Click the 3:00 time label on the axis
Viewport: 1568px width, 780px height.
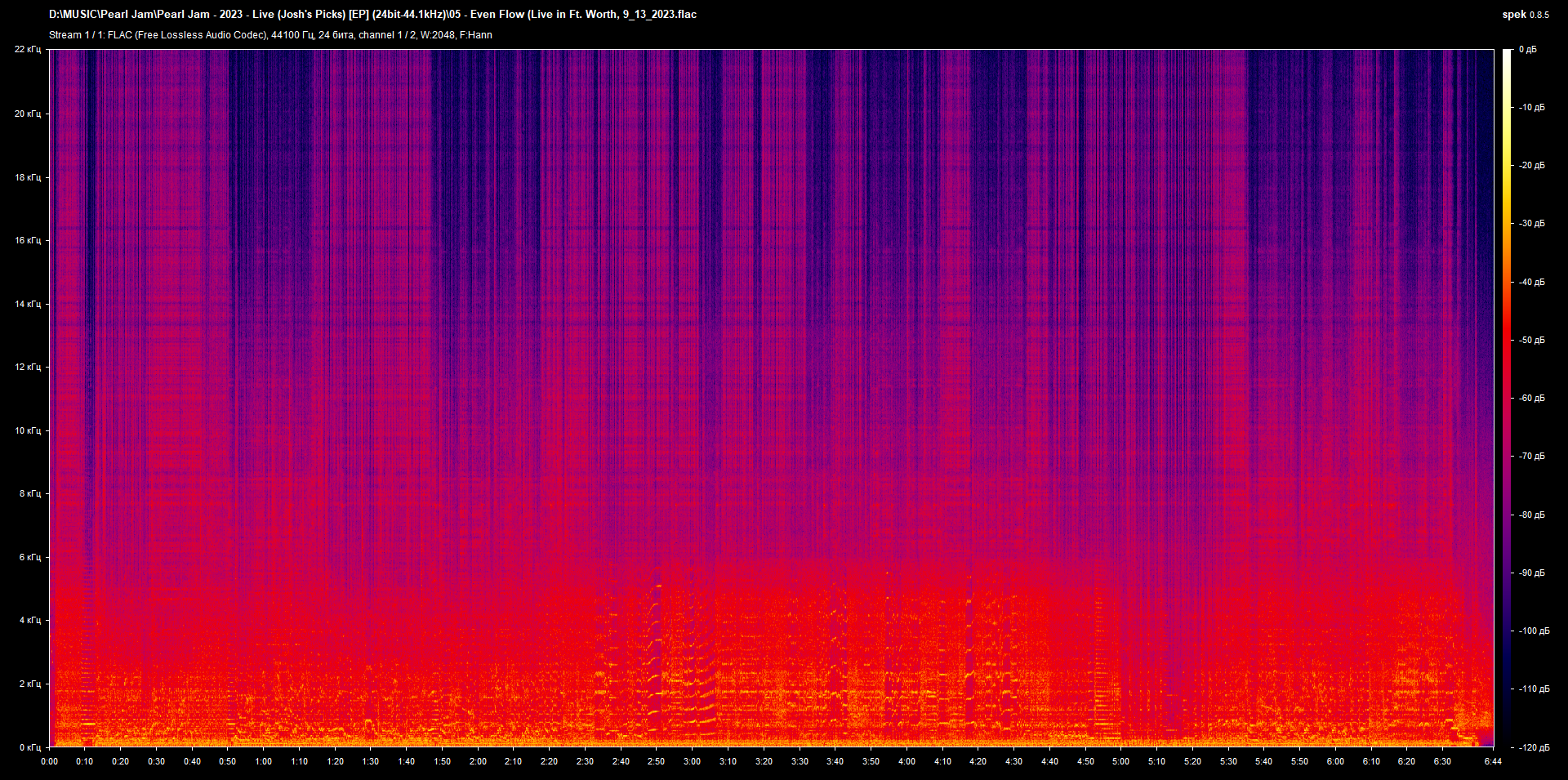click(x=691, y=760)
